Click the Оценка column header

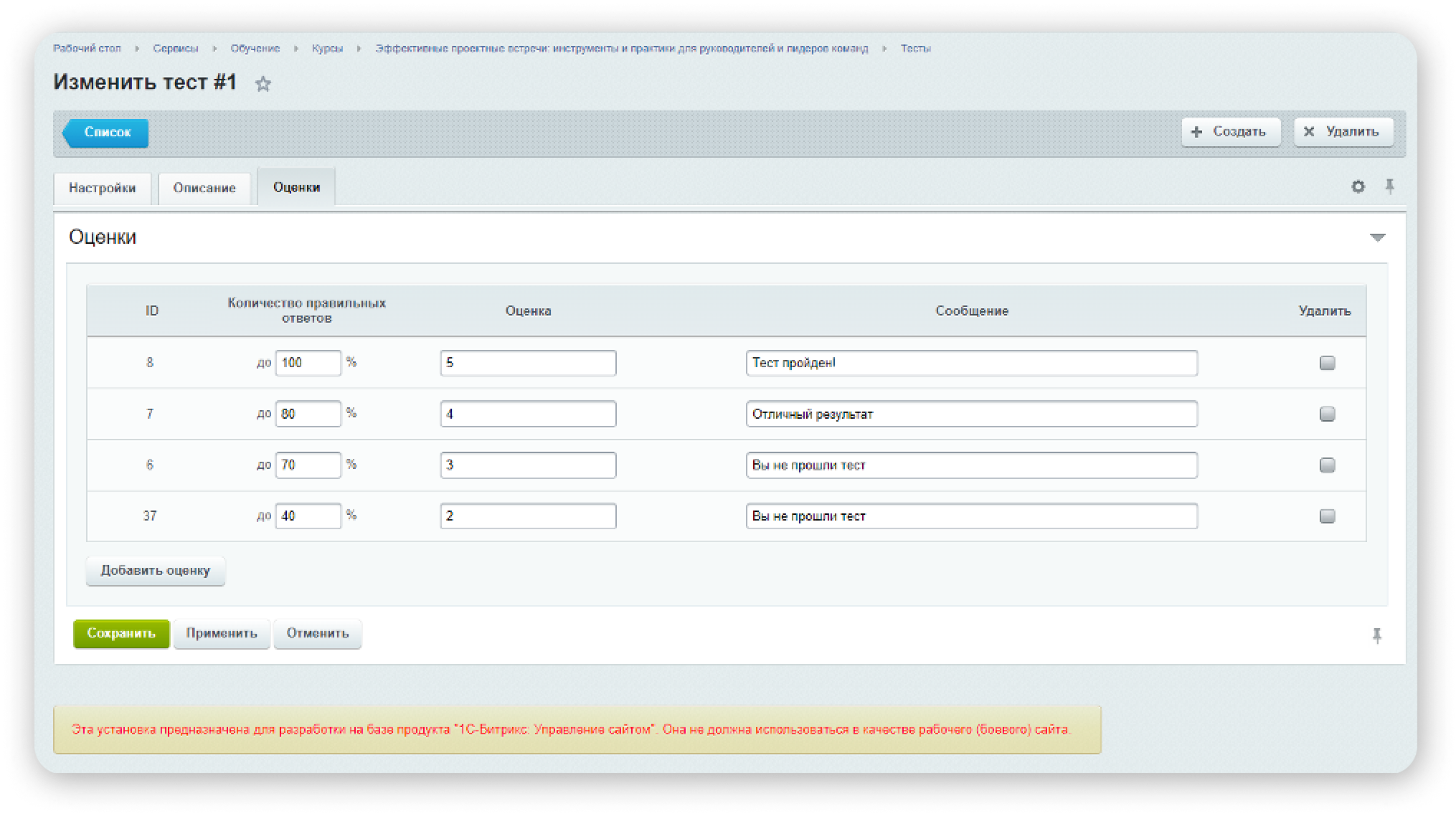click(529, 311)
